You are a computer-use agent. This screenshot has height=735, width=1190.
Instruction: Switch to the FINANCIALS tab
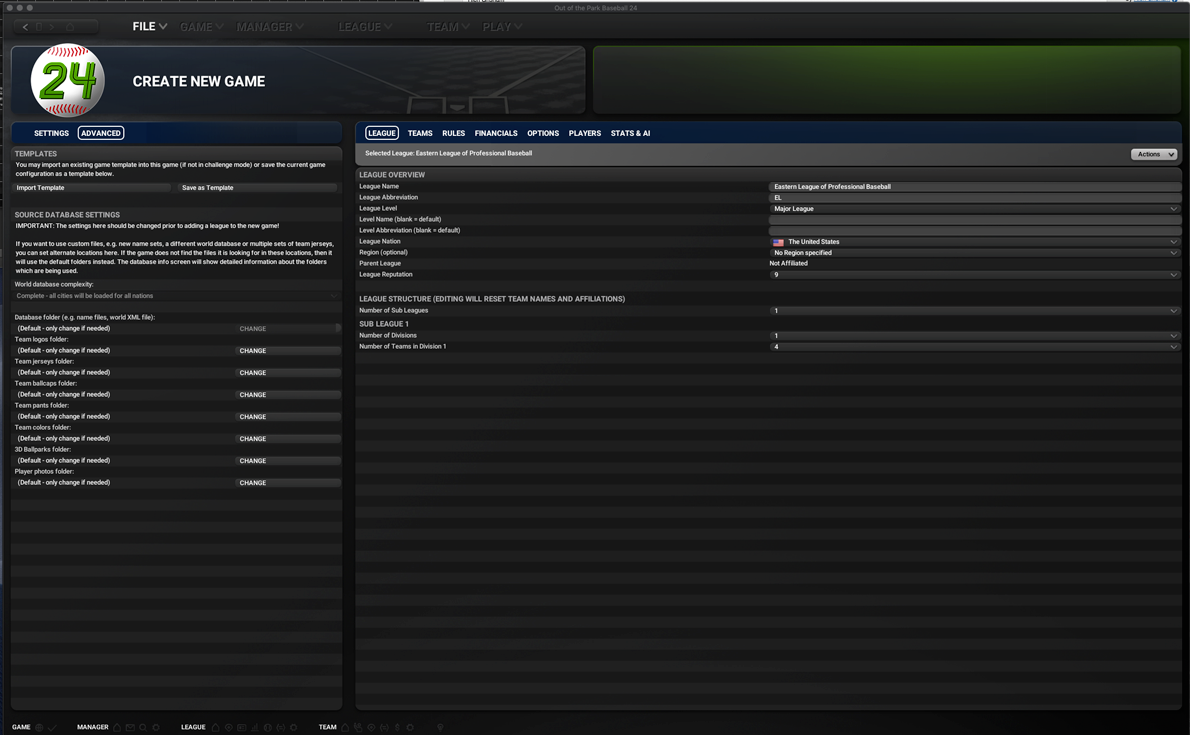496,133
